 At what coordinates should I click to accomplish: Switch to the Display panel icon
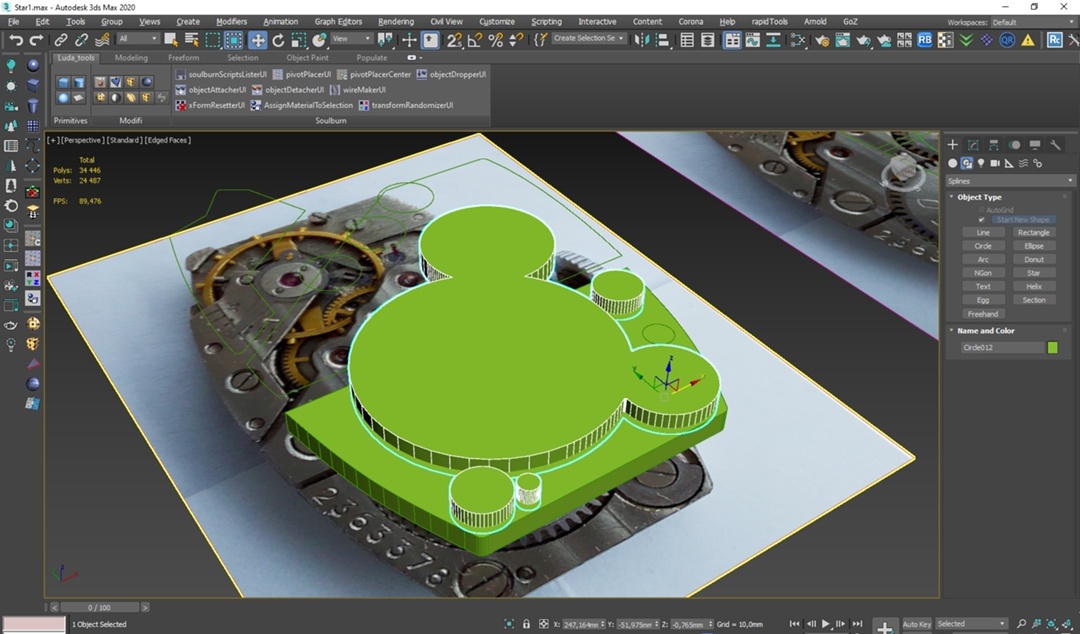tap(1035, 144)
